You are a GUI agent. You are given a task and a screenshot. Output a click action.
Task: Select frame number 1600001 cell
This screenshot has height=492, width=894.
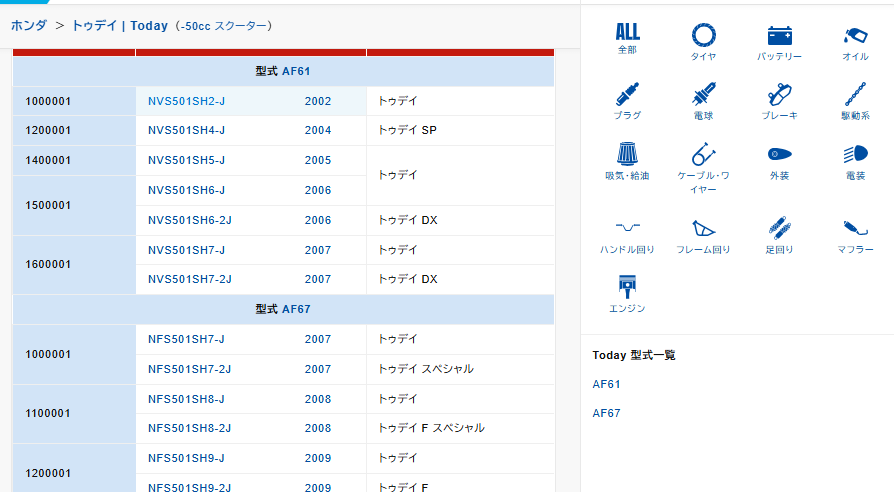point(74,265)
